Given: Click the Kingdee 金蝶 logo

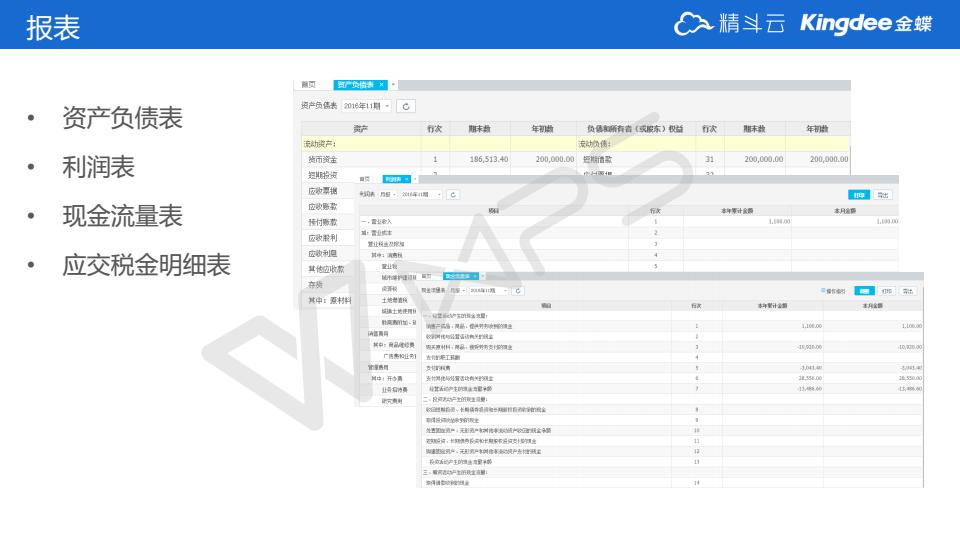Looking at the screenshot, I should [866, 24].
